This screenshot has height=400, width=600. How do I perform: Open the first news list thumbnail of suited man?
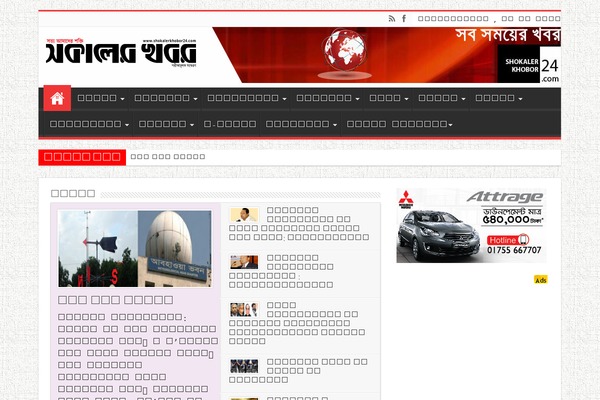click(x=244, y=214)
